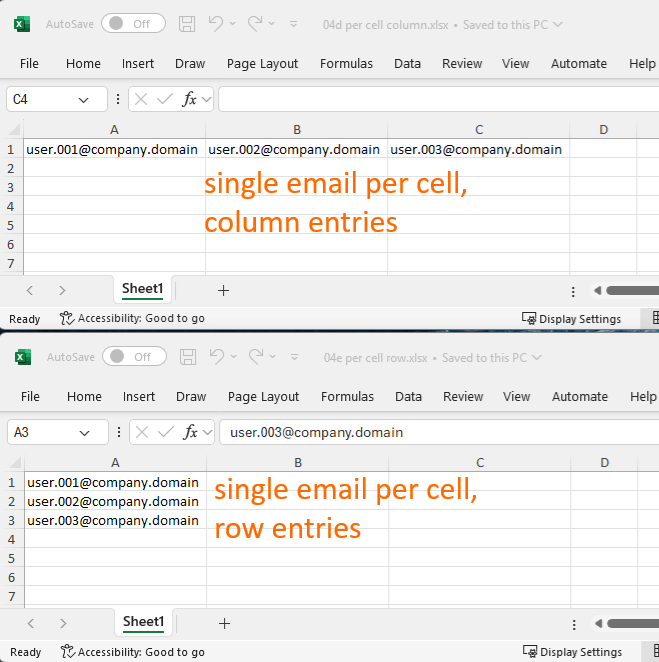Click the formula bar showing user.003@company.domain
Screen dimensions: 659x662
click(x=439, y=432)
